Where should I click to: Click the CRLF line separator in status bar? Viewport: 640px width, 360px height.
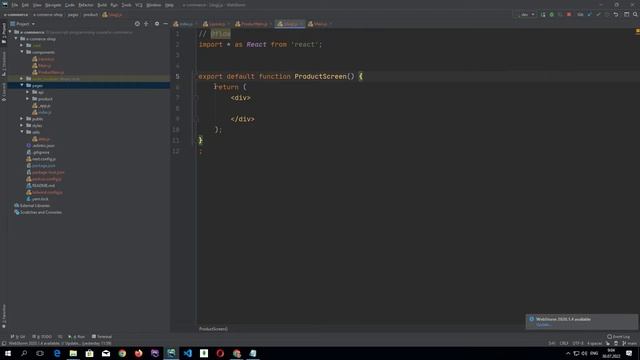pyautogui.click(x=564, y=344)
